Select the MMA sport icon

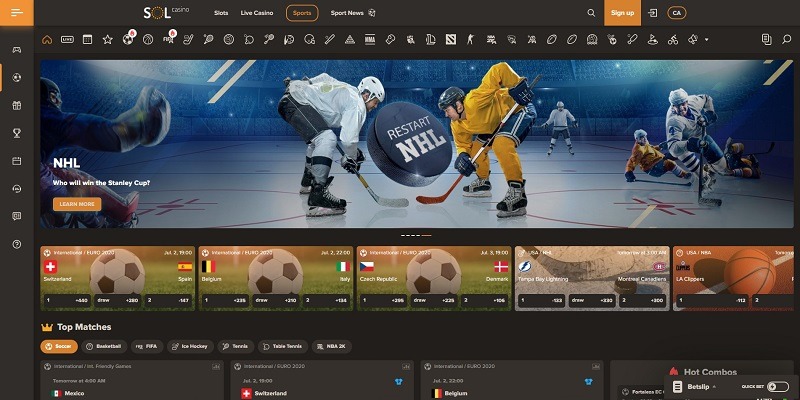370,39
